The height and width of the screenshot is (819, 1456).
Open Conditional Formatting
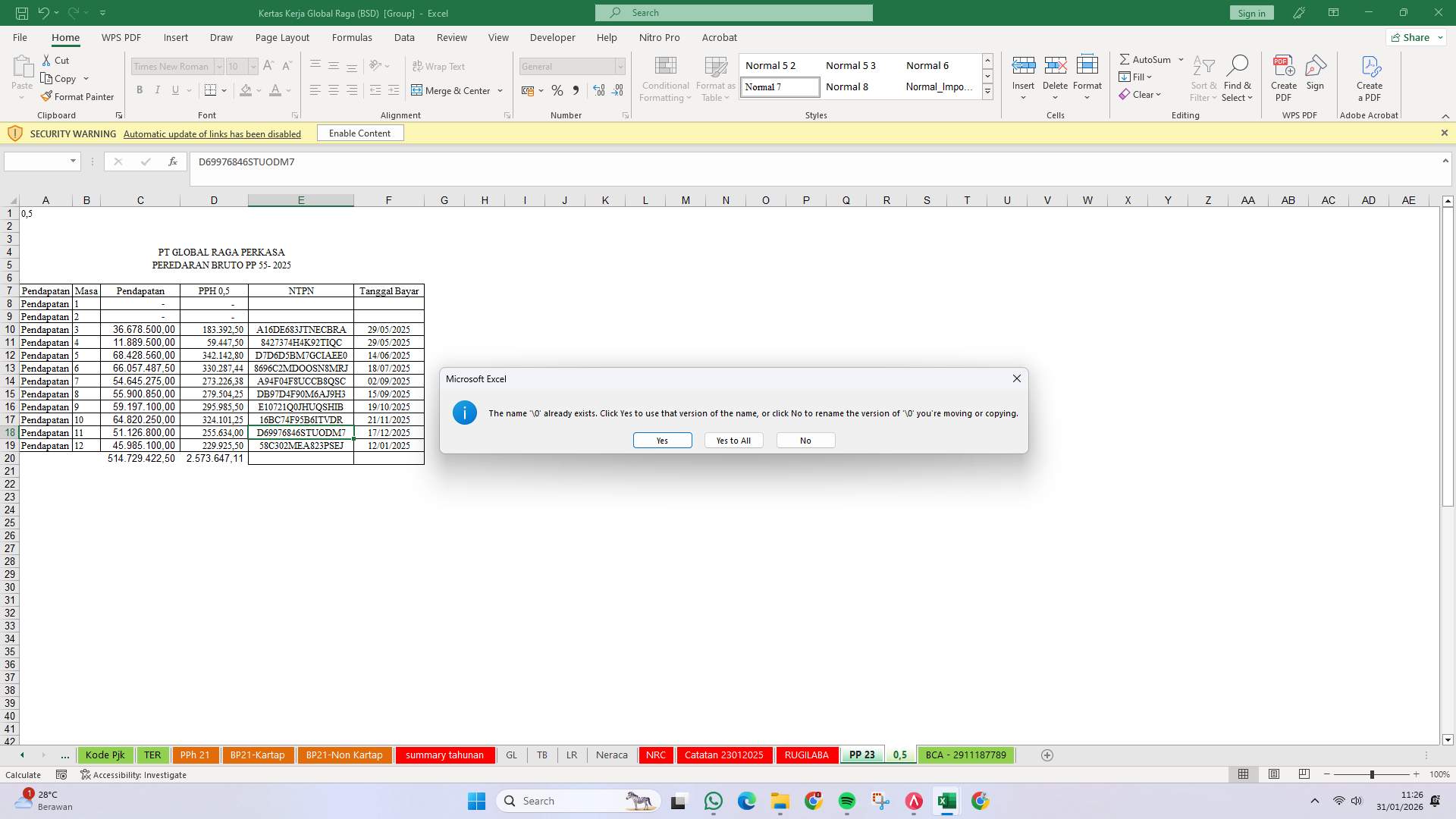click(665, 78)
